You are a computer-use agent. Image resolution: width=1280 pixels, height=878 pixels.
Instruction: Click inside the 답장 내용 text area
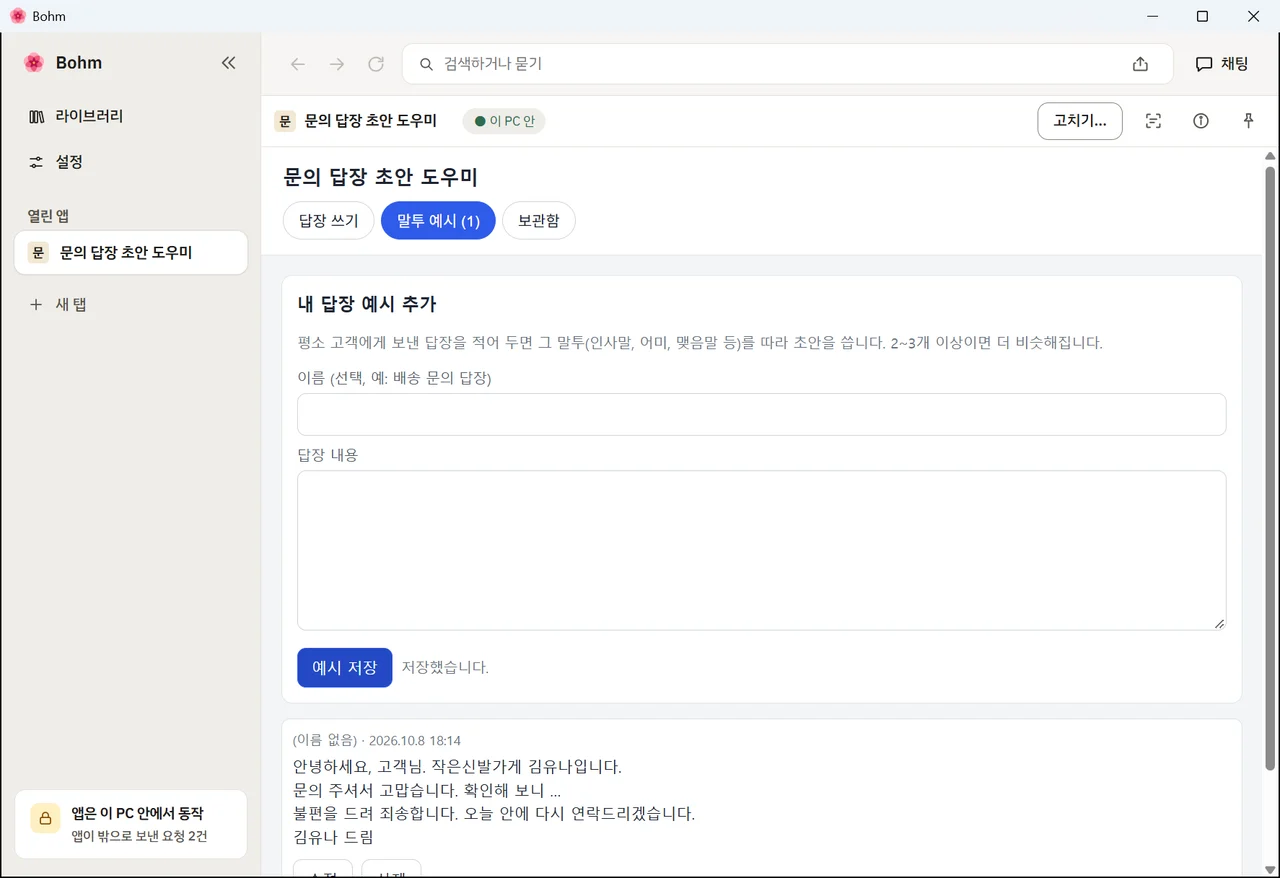click(762, 551)
